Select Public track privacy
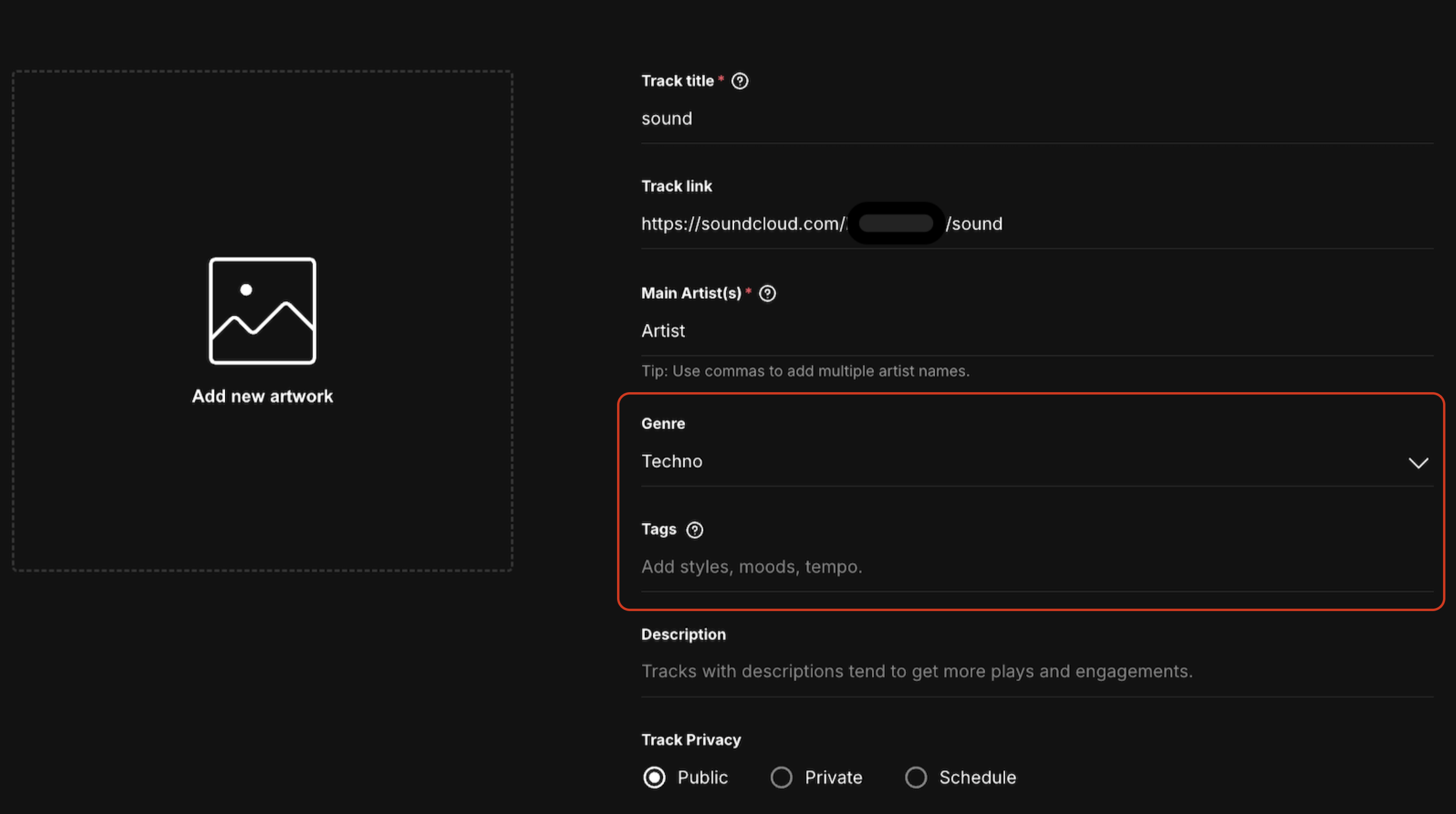Screen dimensions: 1456x814 tap(654, 777)
